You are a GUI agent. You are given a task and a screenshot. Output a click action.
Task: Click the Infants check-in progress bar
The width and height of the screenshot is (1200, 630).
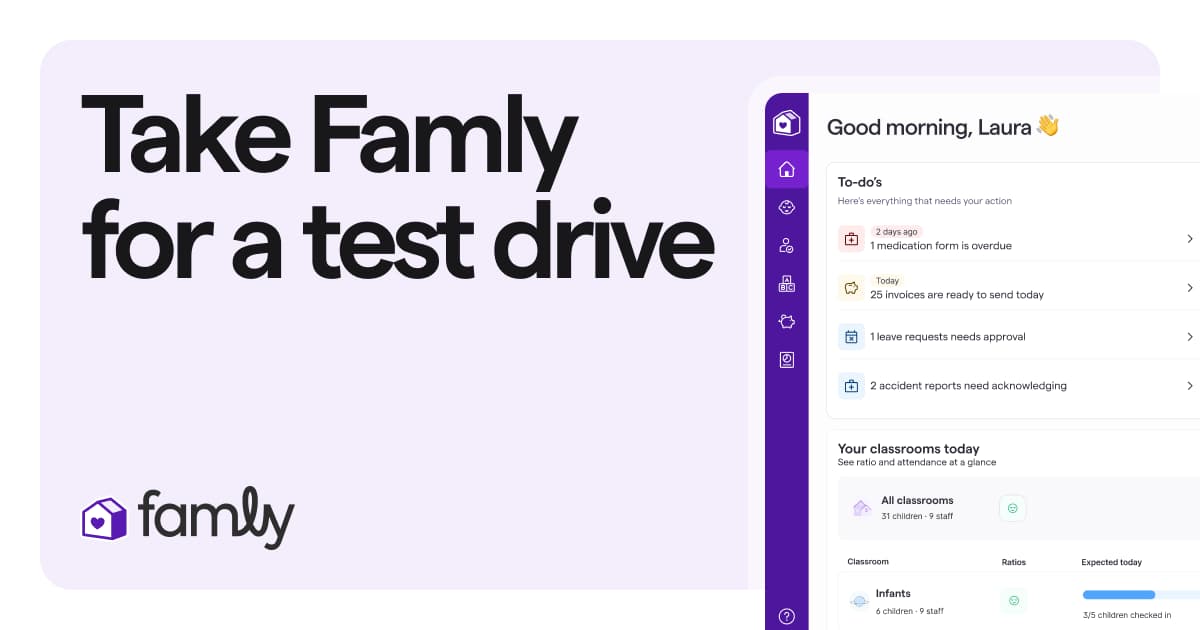[x=1141, y=594]
